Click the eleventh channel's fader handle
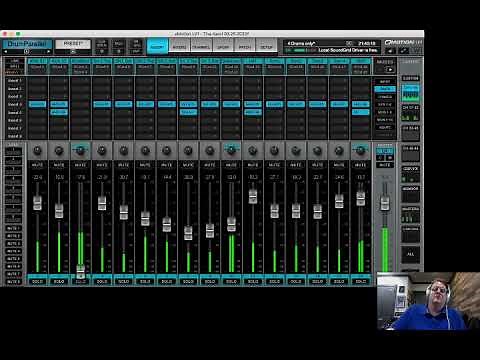Screen dimensions: 480x360 (253, 196)
